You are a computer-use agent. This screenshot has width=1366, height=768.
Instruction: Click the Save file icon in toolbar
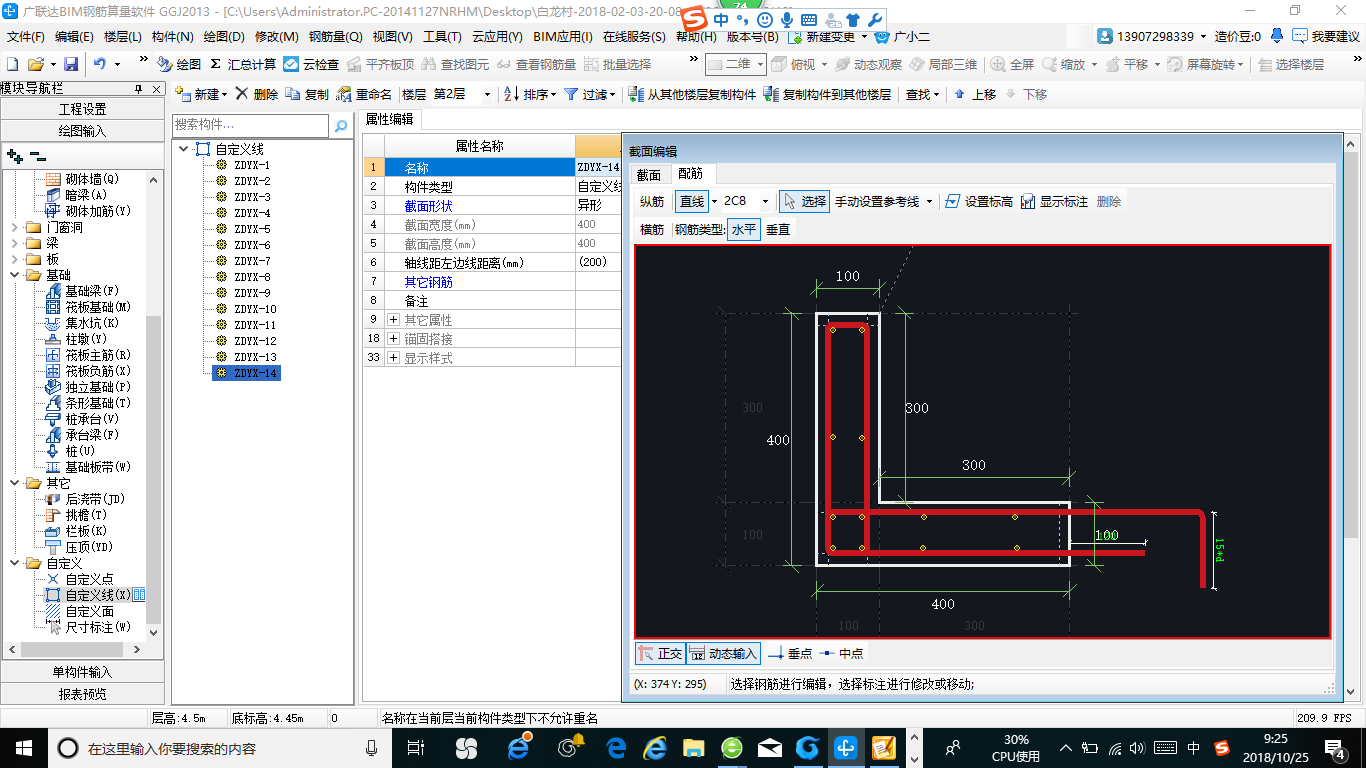(x=71, y=64)
